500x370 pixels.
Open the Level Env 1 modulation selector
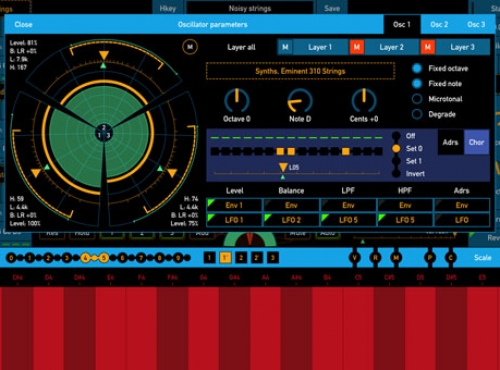(x=234, y=205)
